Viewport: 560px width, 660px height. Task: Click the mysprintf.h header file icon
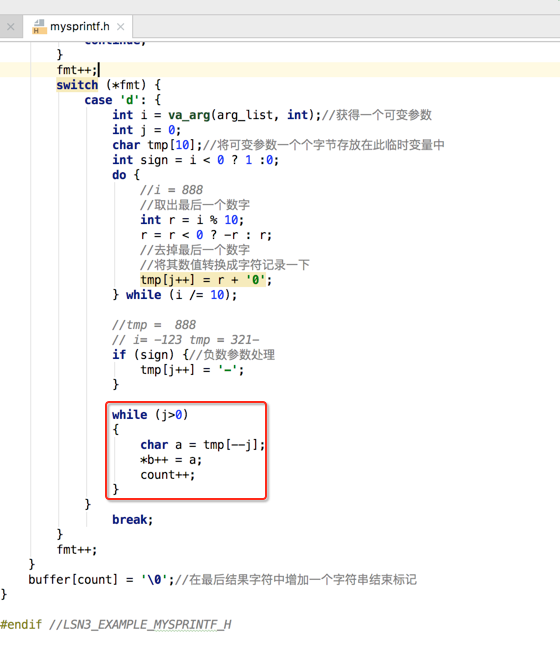(x=39, y=27)
